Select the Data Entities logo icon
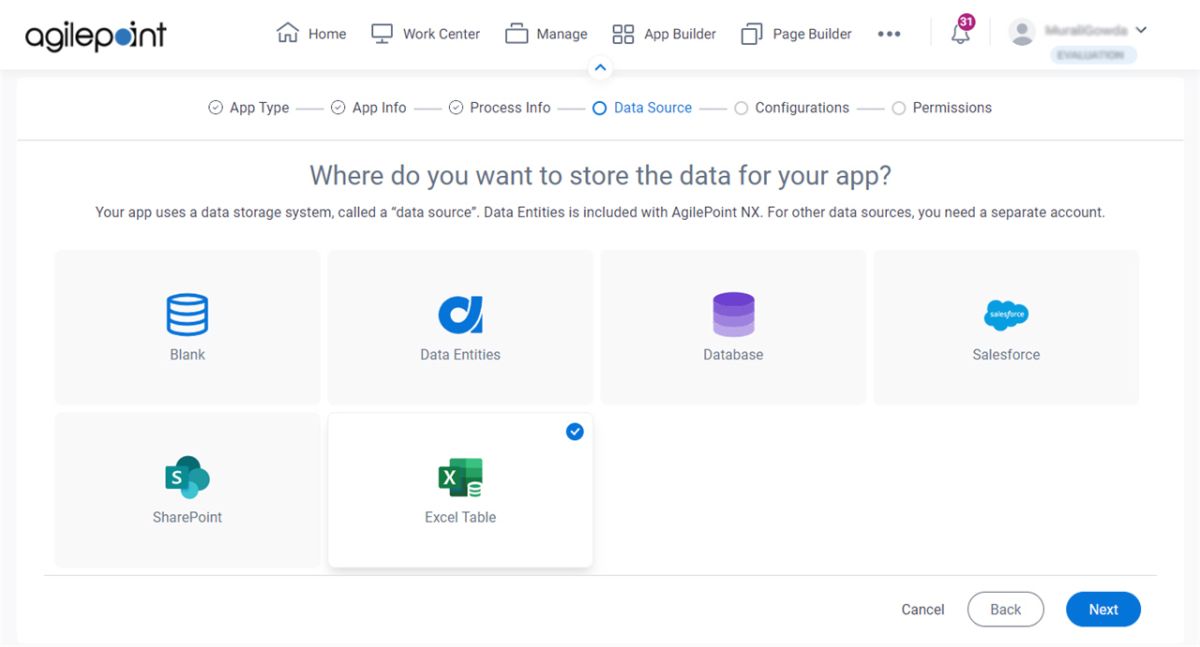Viewport: 1200px width, 647px height. click(x=460, y=314)
